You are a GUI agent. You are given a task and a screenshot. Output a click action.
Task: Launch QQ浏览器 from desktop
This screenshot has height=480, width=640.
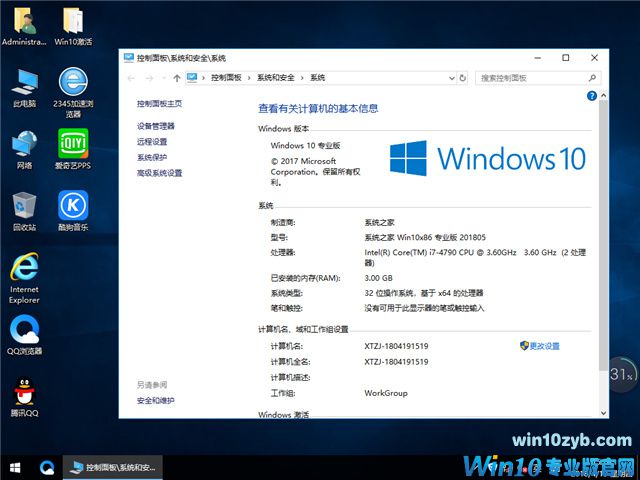pyautogui.click(x=24, y=335)
